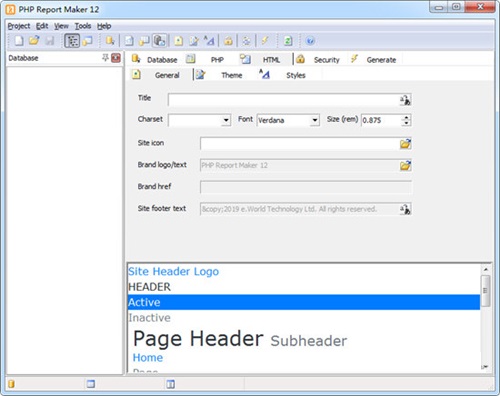This screenshot has width=500, height=396.
Task: Decrease Size (rem) with the down arrow
Action: coord(406,123)
